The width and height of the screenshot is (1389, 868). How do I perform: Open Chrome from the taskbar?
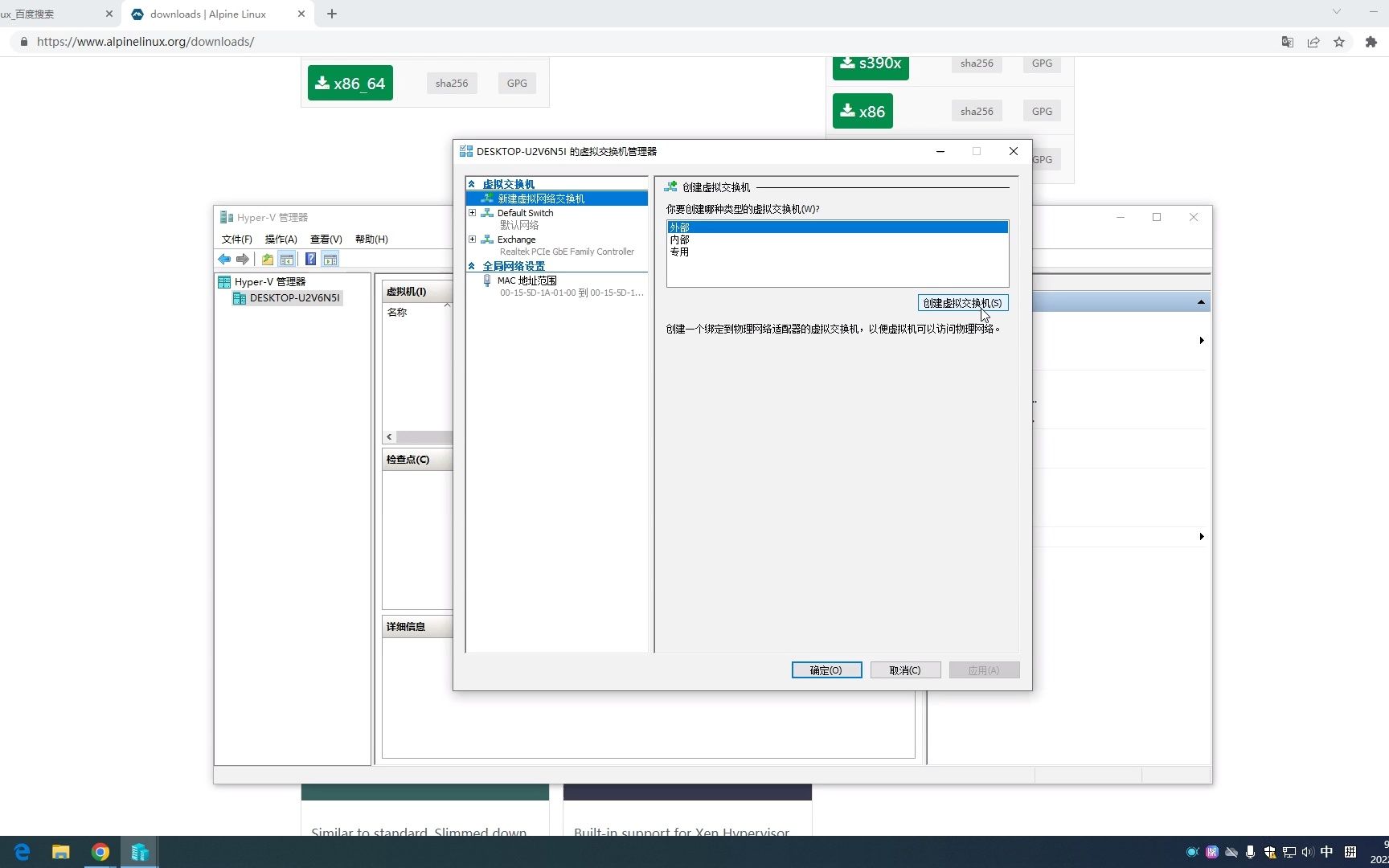click(100, 852)
